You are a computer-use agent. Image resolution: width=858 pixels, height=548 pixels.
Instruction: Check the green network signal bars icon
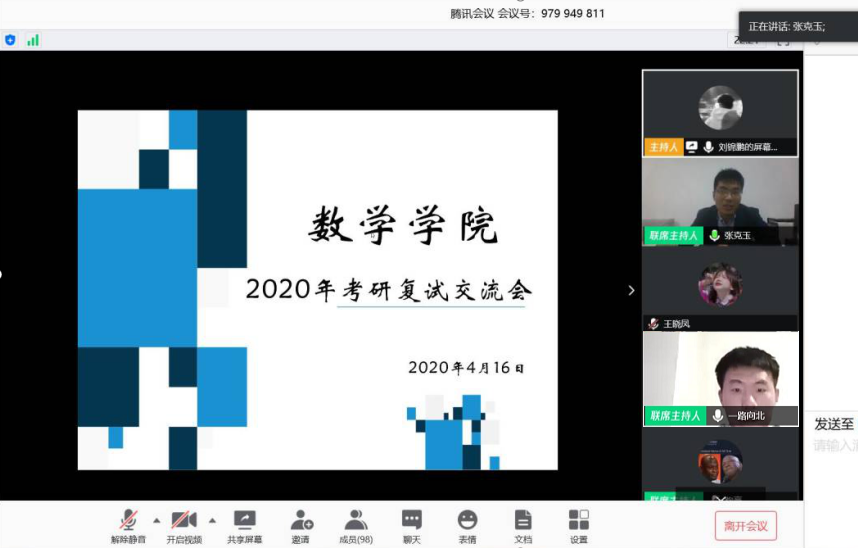[x=33, y=40]
